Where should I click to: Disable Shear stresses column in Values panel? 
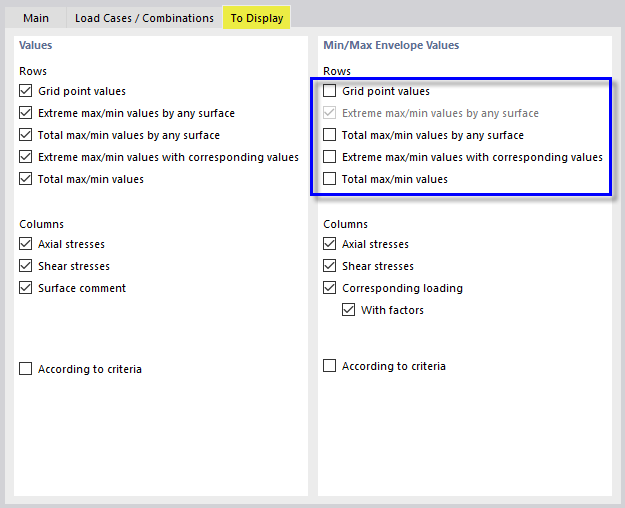[x=26, y=266]
